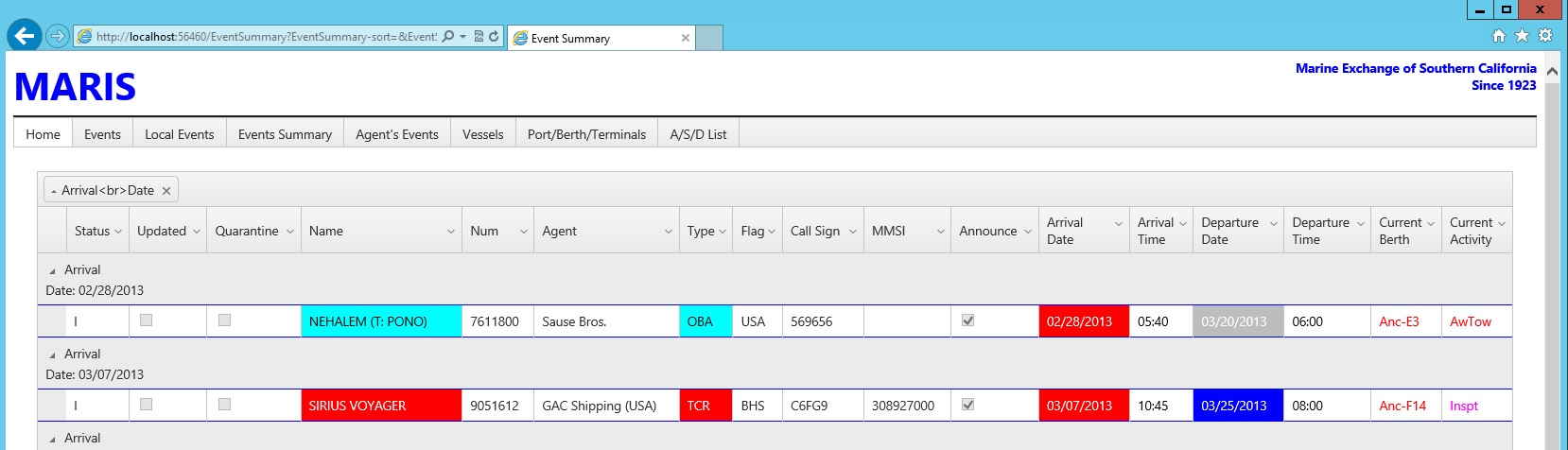Viewport: 1568px width, 450px height.
Task: Click the browser forward arrow button
Action: click(x=58, y=36)
